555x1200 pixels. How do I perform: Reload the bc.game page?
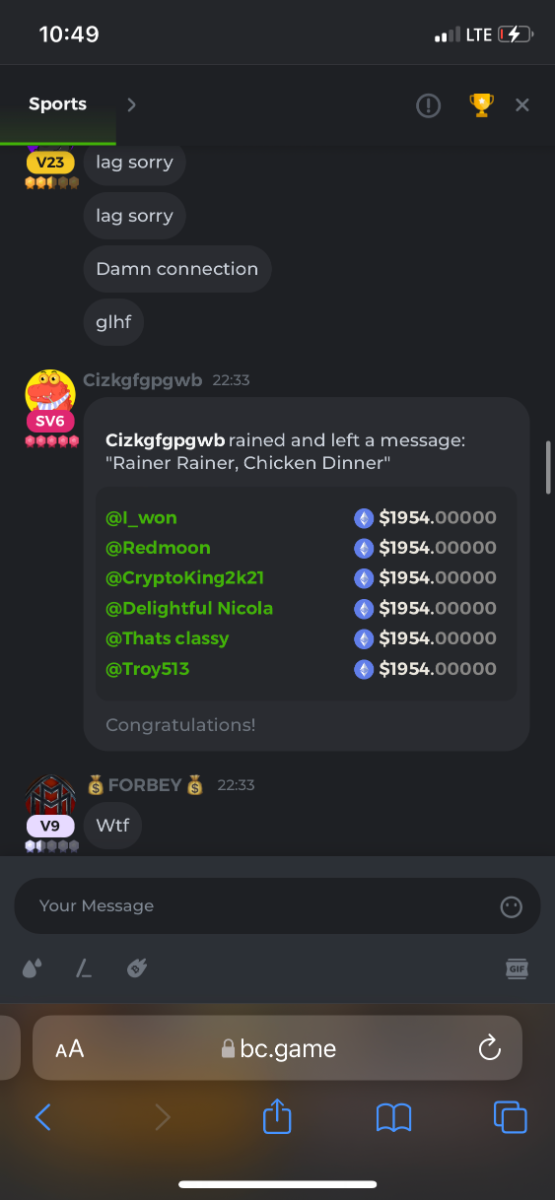[x=489, y=1048]
